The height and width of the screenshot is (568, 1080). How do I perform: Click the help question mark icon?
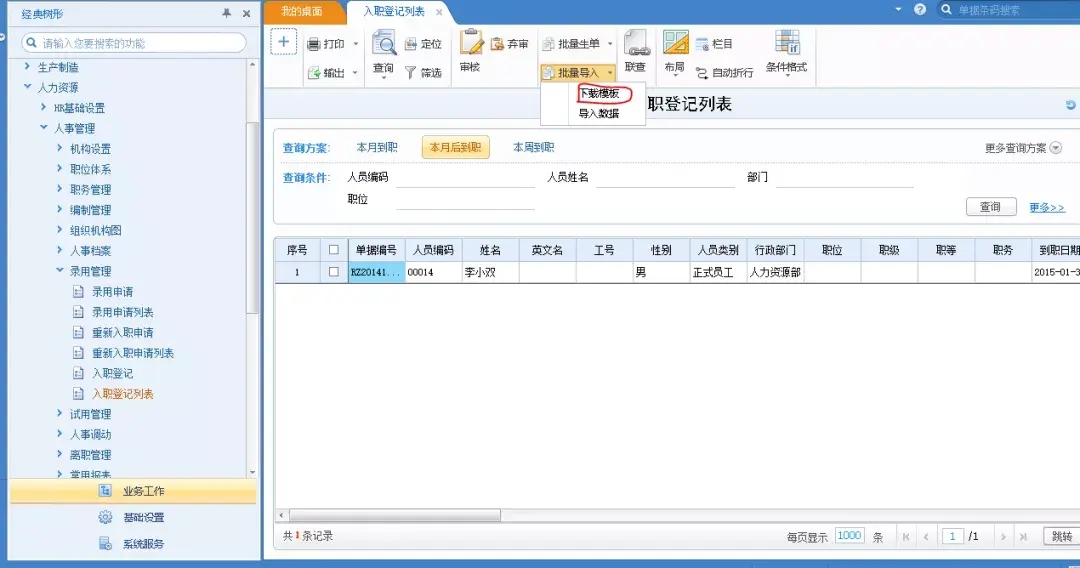[x=920, y=10]
